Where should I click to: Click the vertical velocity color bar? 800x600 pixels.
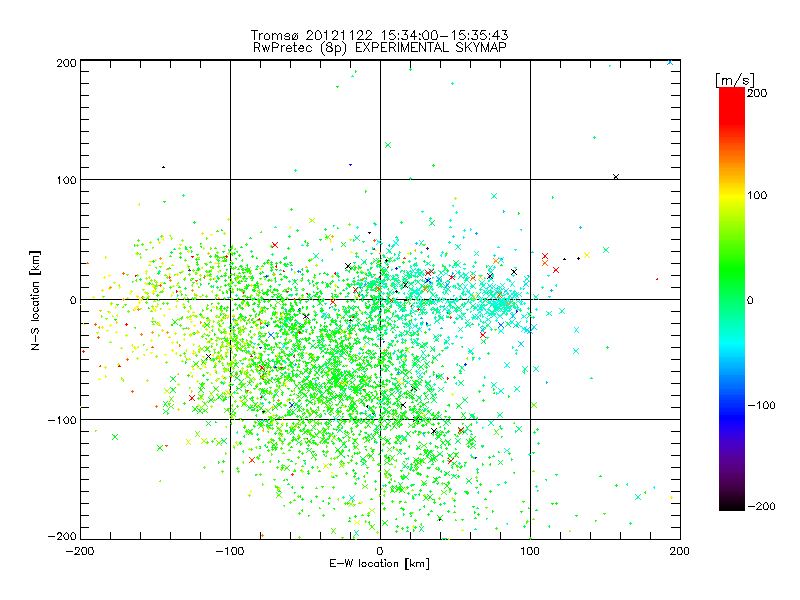coord(732,299)
